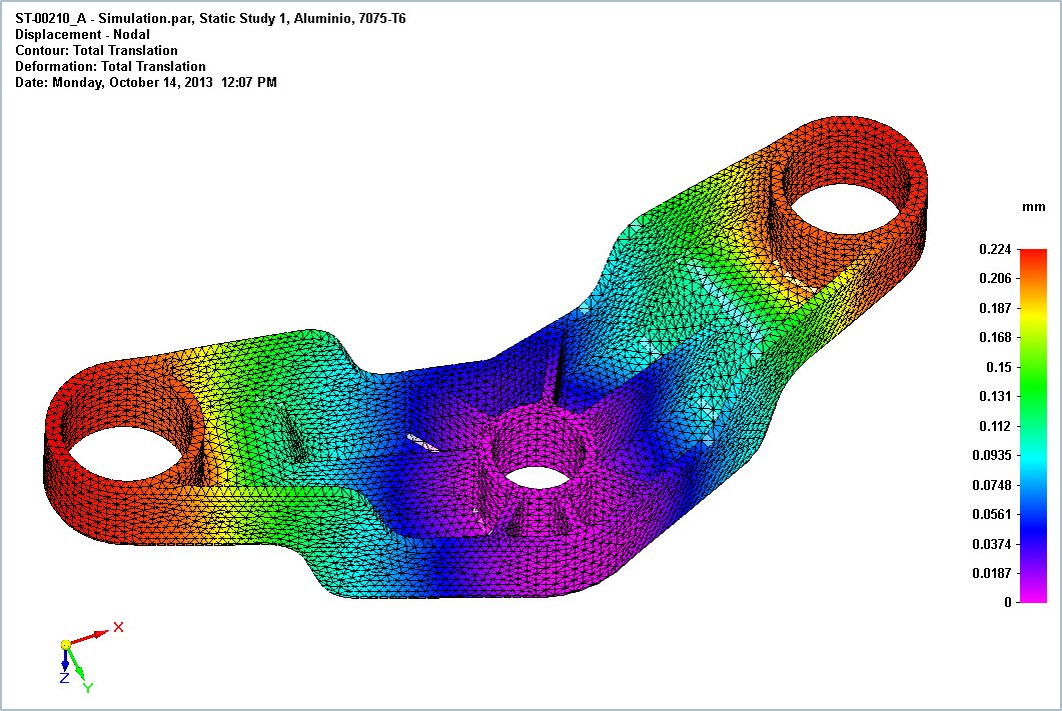Click the 0.0748 legend value

pyautogui.click(x=992, y=485)
